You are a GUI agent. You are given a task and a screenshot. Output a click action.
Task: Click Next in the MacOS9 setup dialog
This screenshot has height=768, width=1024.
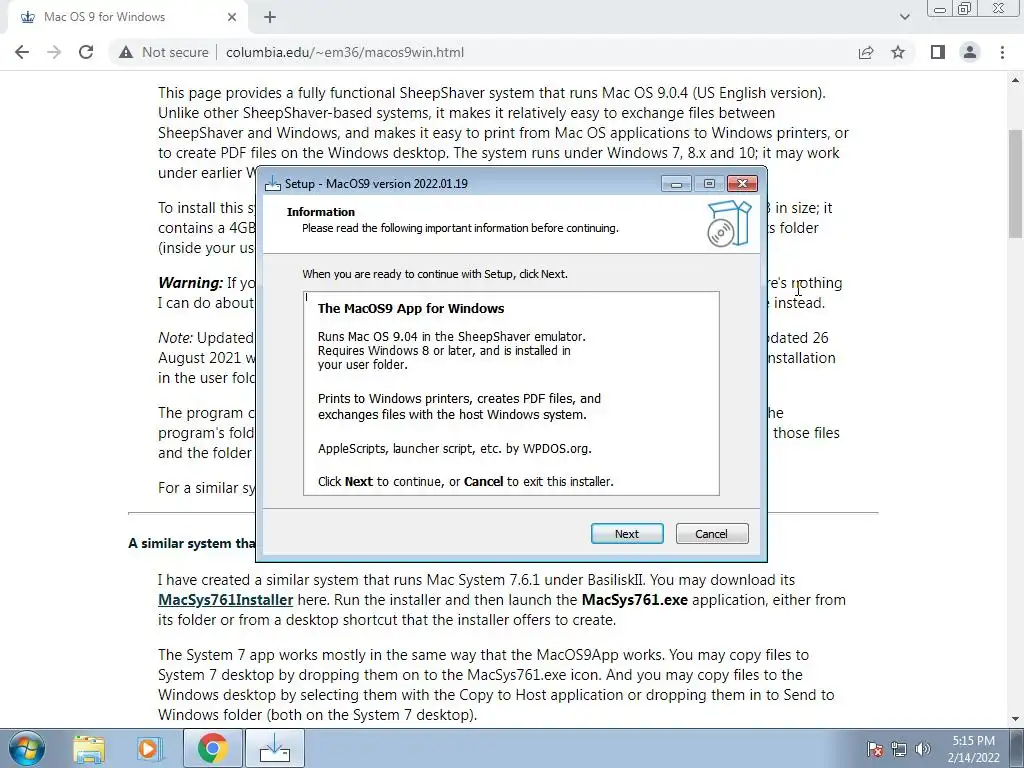tap(626, 534)
